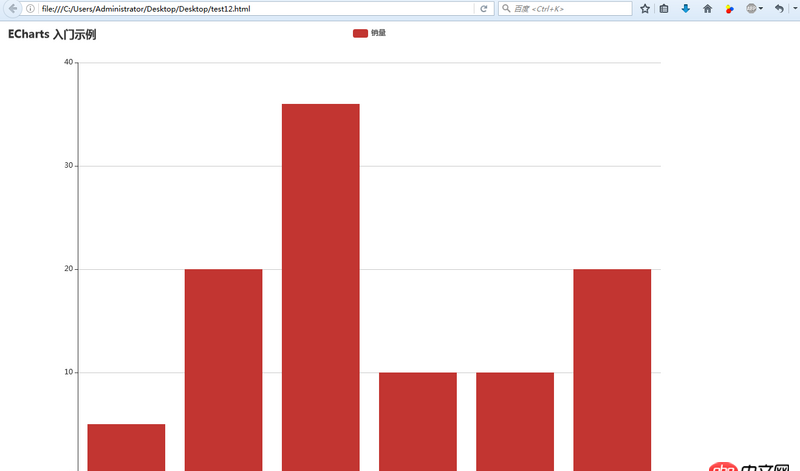
Task: Open the site information icon in address bar
Action: (x=30, y=9)
